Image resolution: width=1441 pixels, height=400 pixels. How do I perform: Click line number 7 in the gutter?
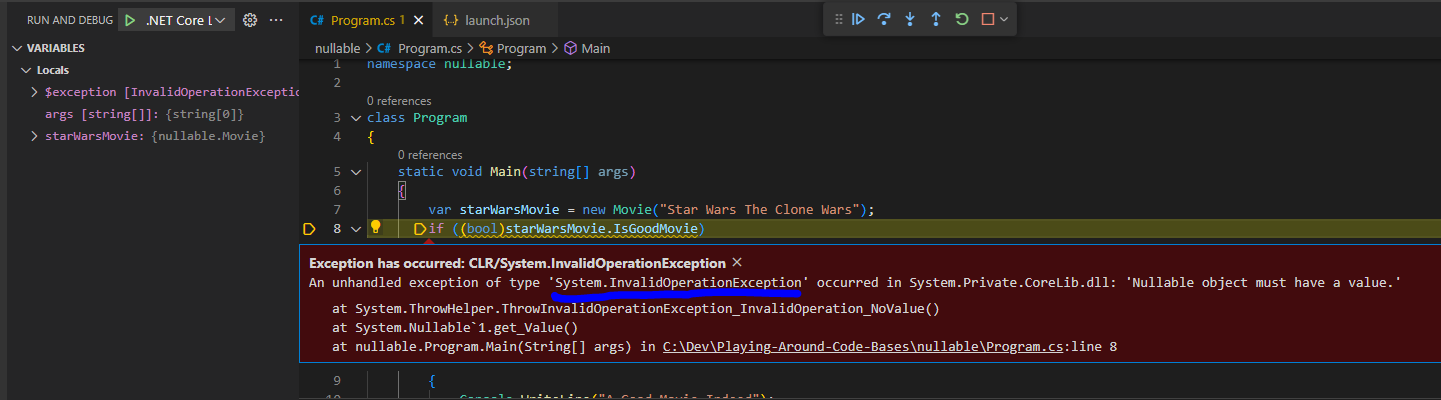tap(337, 210)
